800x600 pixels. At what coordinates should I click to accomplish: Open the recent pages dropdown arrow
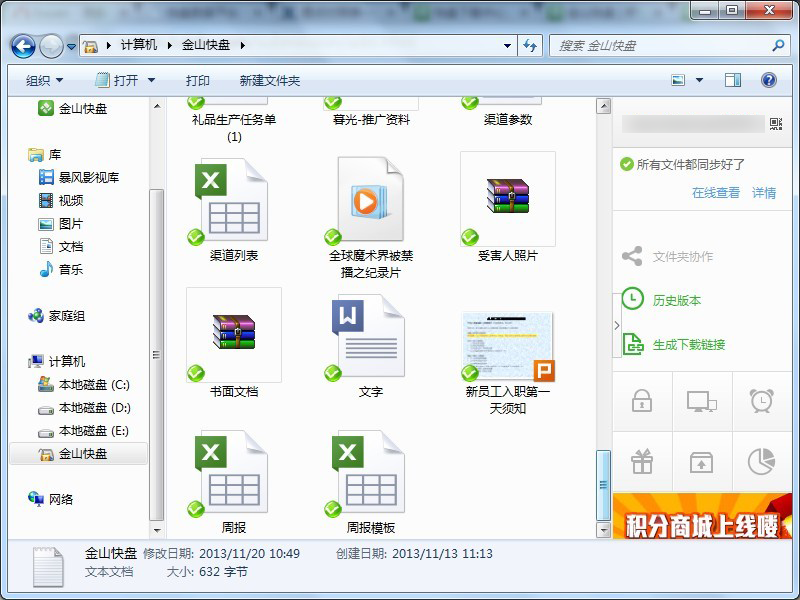(71, 46)
